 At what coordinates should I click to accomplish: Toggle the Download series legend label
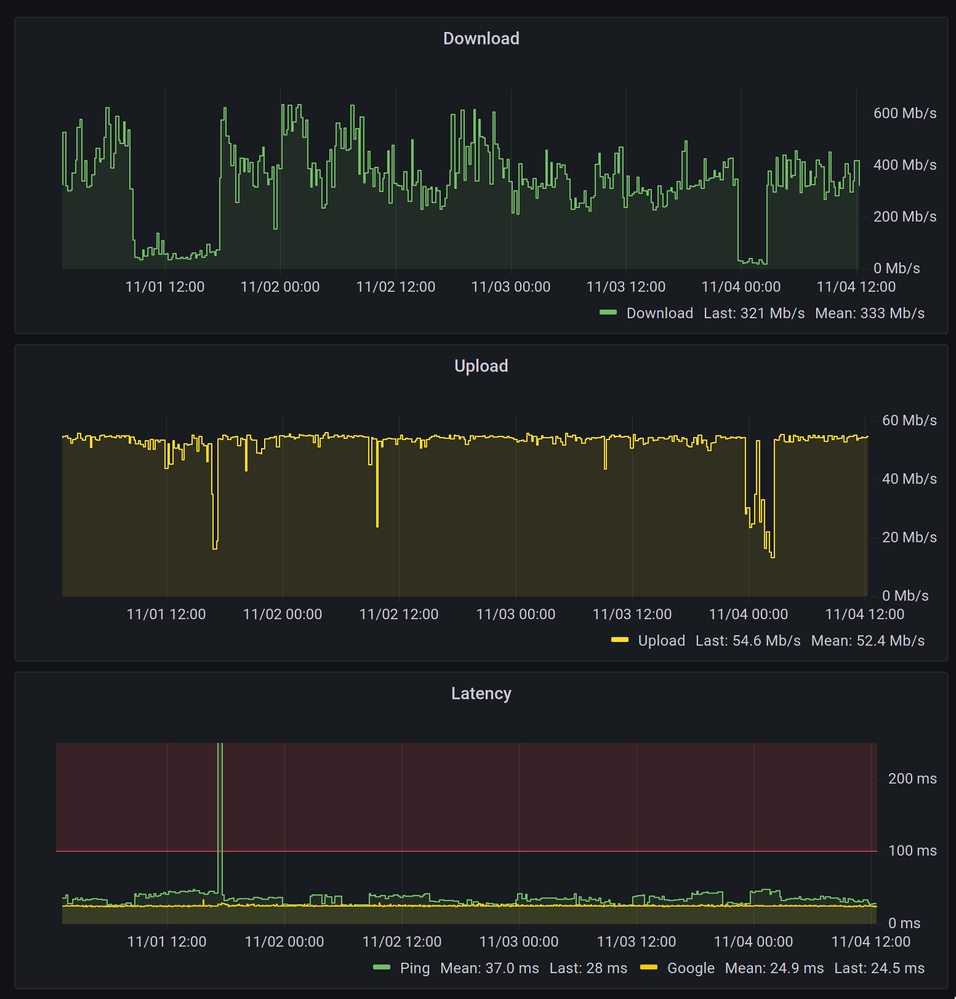tap(659, 313)
